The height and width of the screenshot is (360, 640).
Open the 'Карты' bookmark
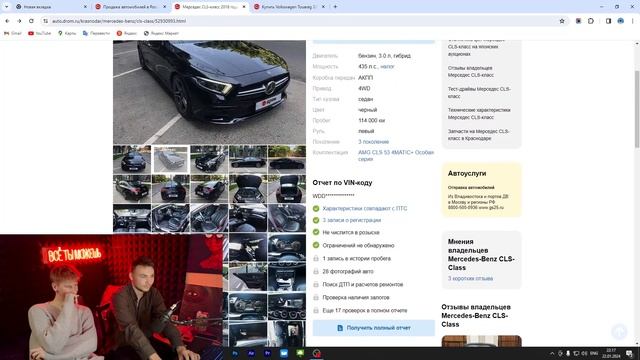click(67, 33)
